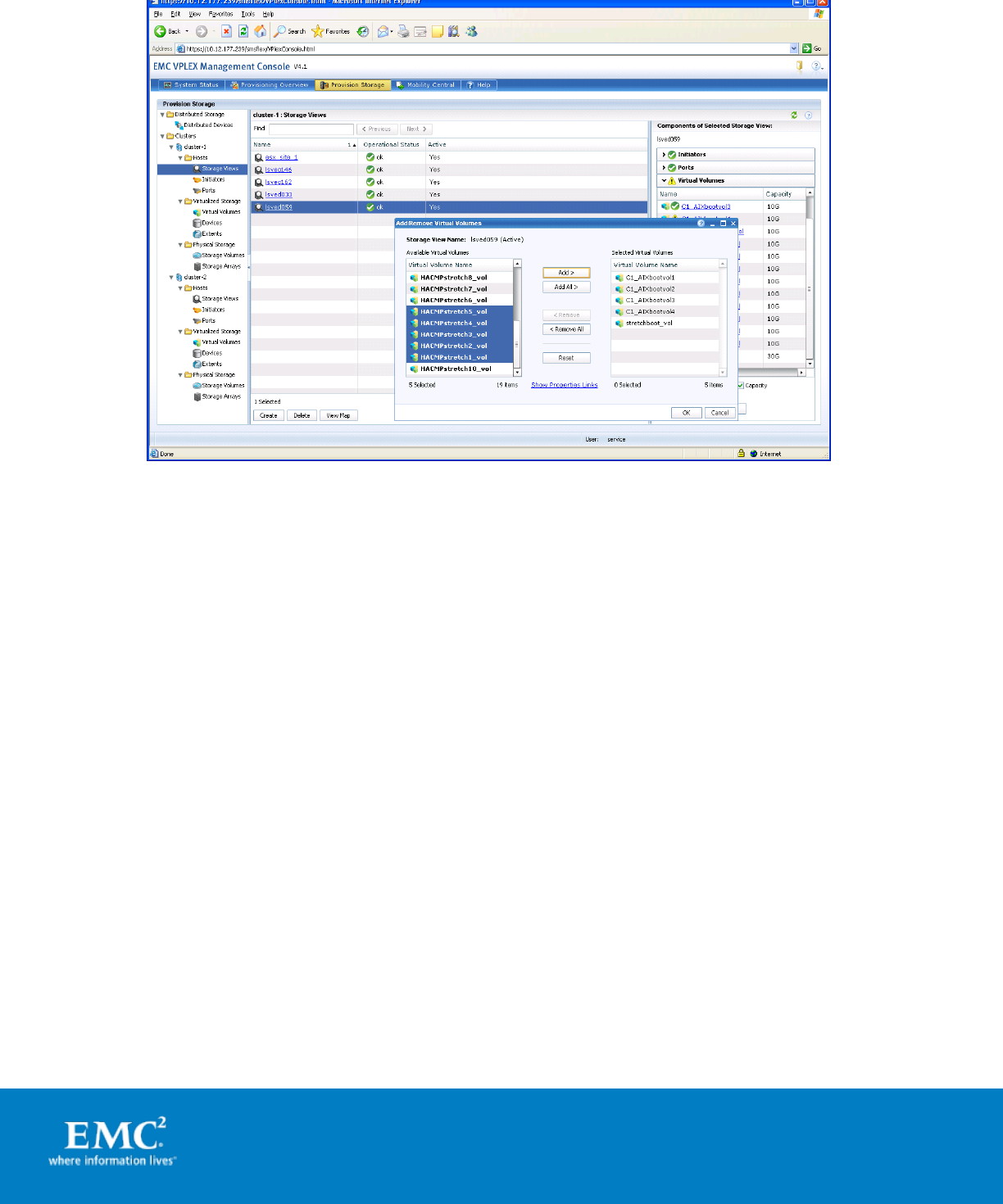Image resolution: width=1003 pixels, height=1204 pixels.
Task: Click the Create button
Action: coord(269,415)
